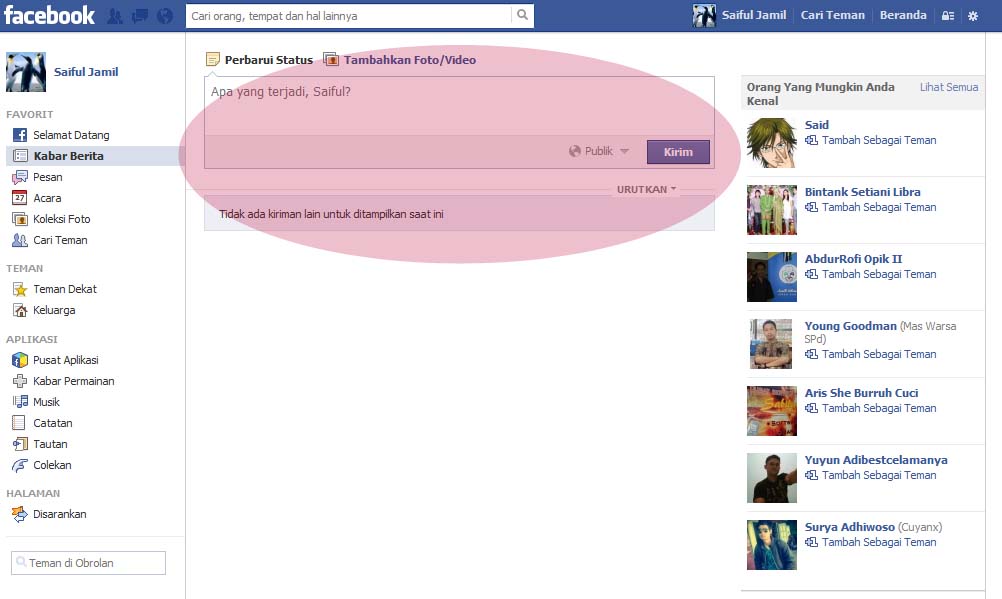Viewport: 1002px width, 599px height.
Task: Open the notifications globe icon
Action: 165,16
